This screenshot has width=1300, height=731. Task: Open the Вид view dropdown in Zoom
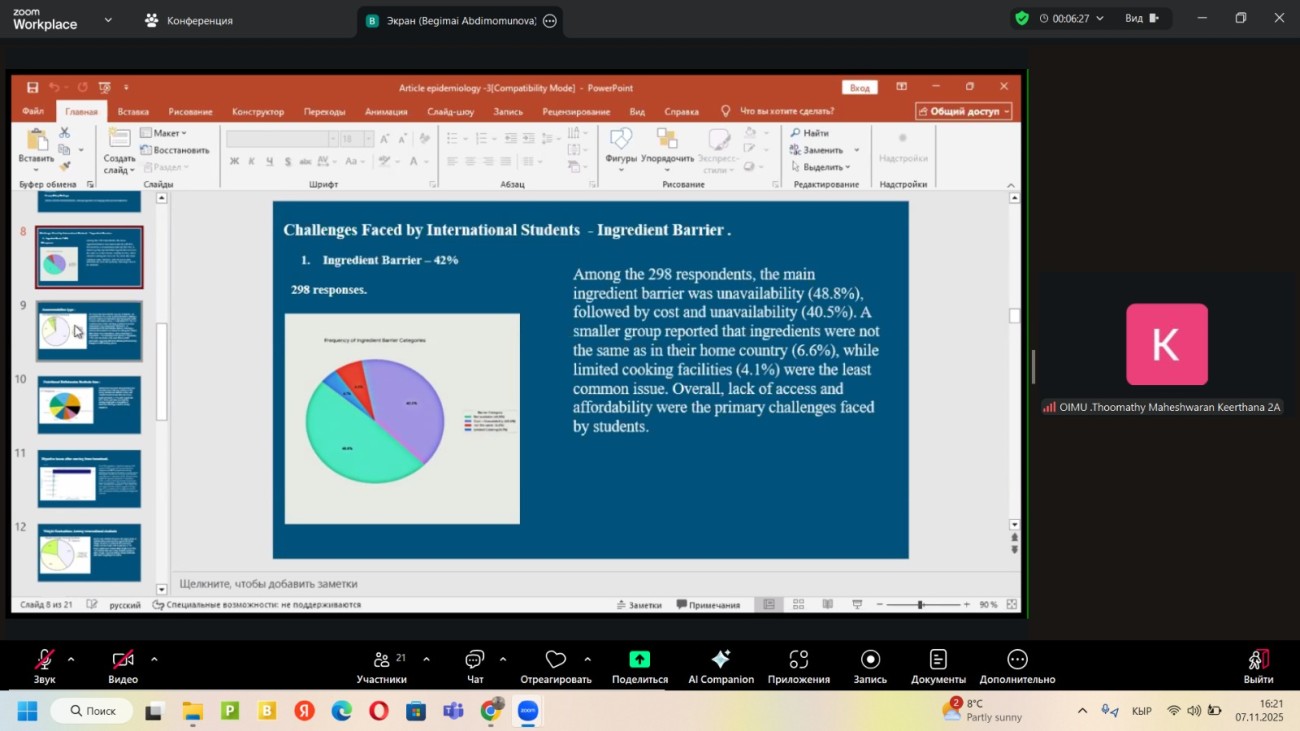coord(1141,18)
